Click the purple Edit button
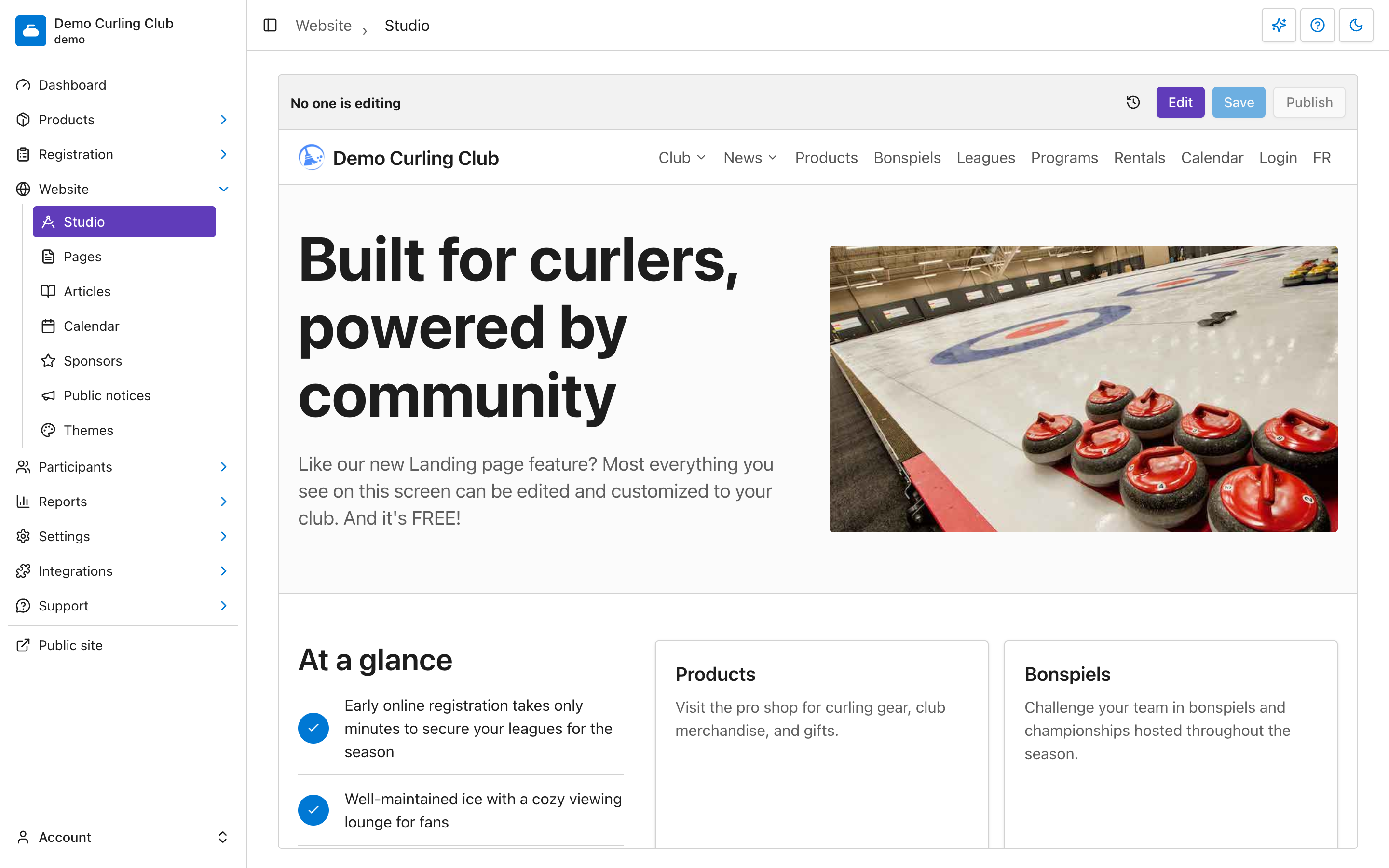The height and width of the screenshot is (868, 1389). [1180, 102]
